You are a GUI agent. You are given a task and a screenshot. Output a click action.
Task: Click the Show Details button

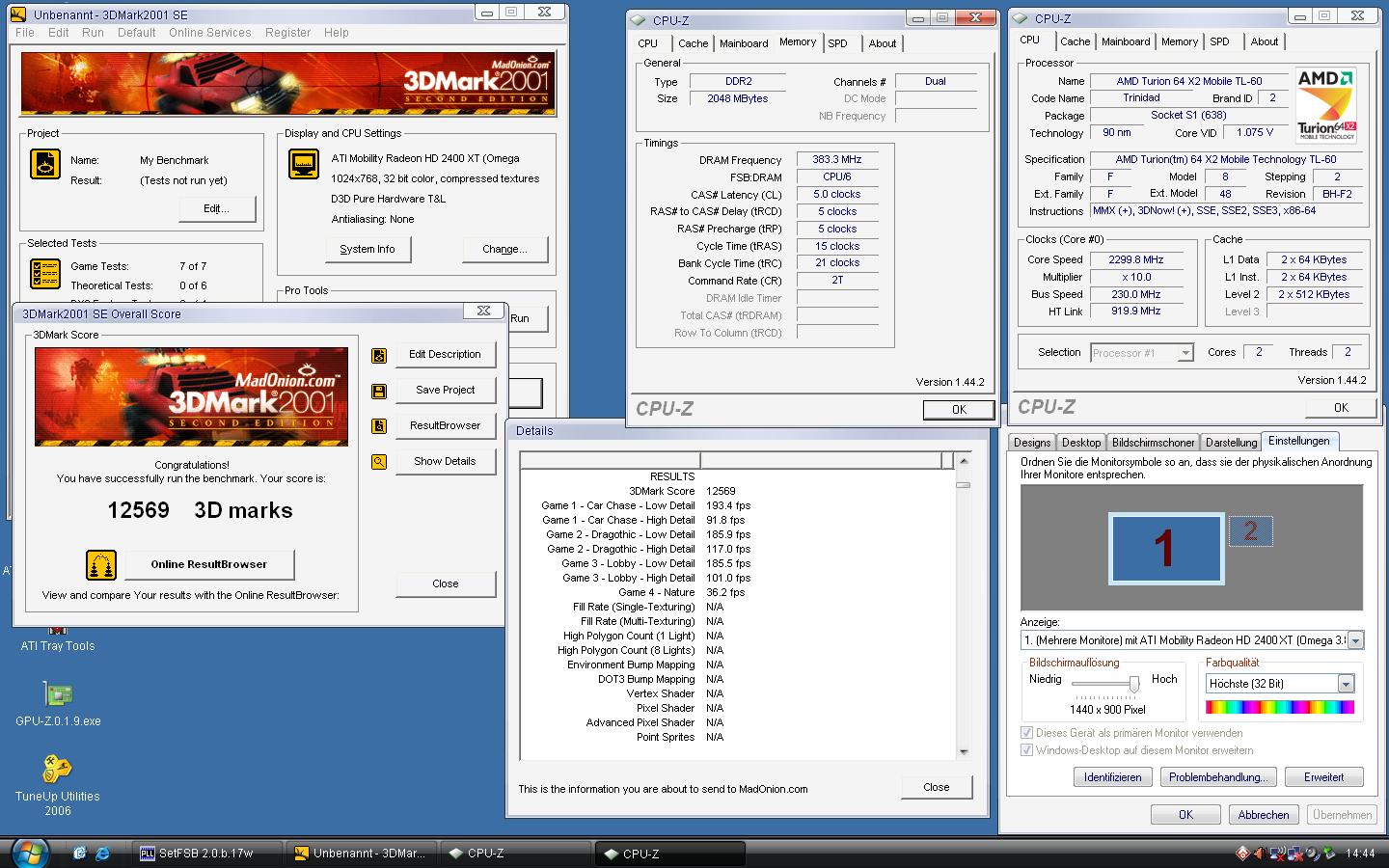click(445, 461)
